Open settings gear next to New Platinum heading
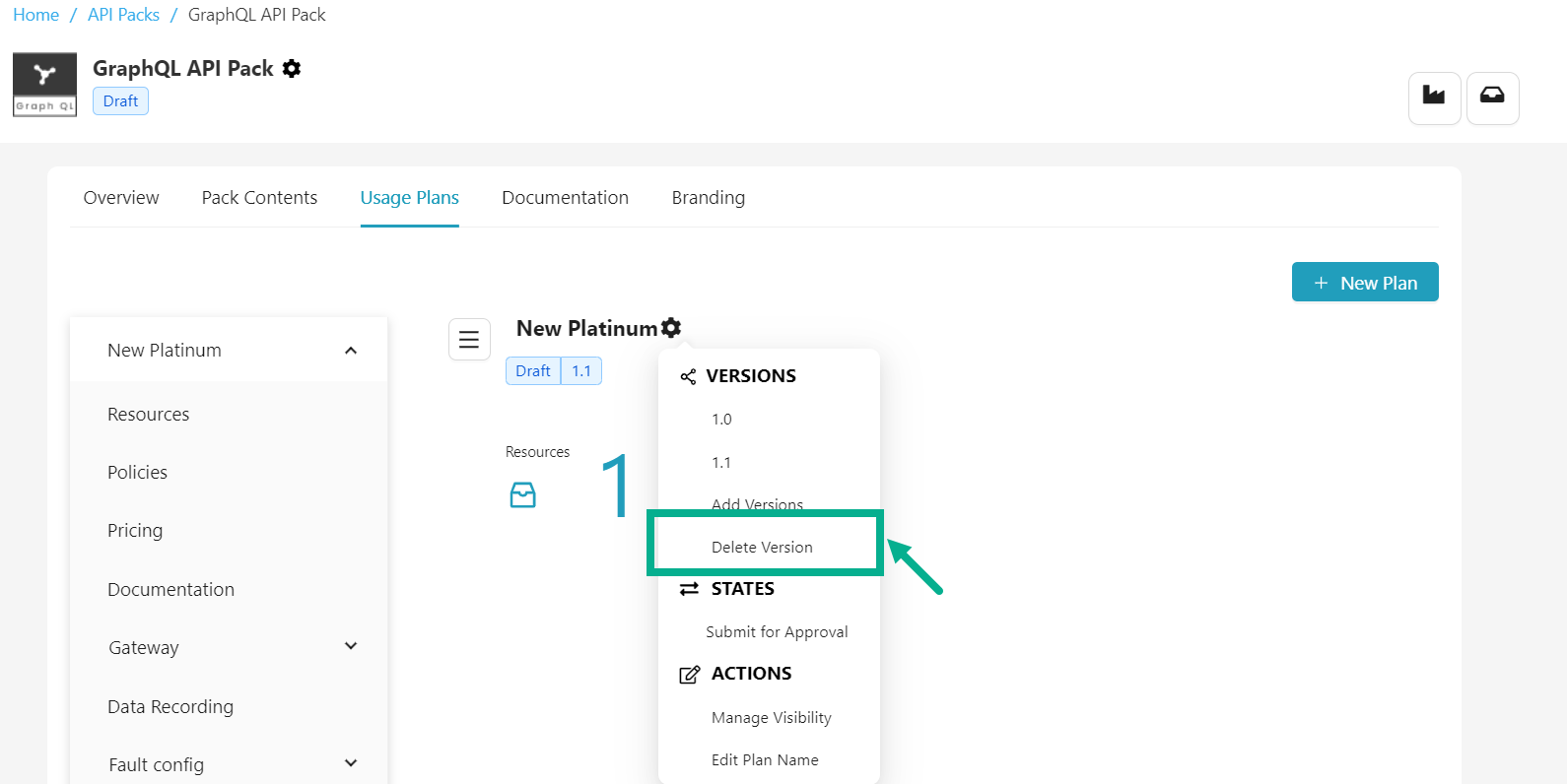 (671, 328)
